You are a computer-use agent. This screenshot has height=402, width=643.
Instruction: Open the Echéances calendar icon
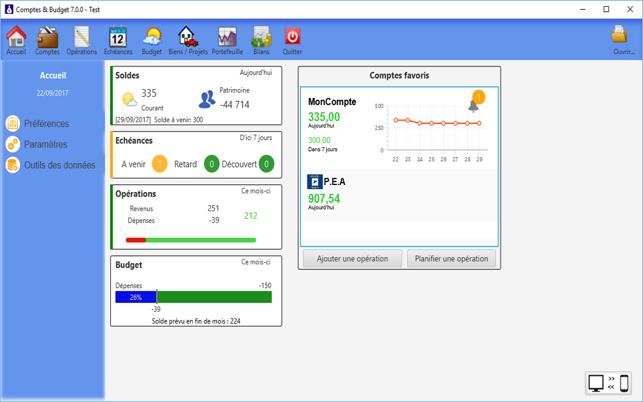point(118,37)
